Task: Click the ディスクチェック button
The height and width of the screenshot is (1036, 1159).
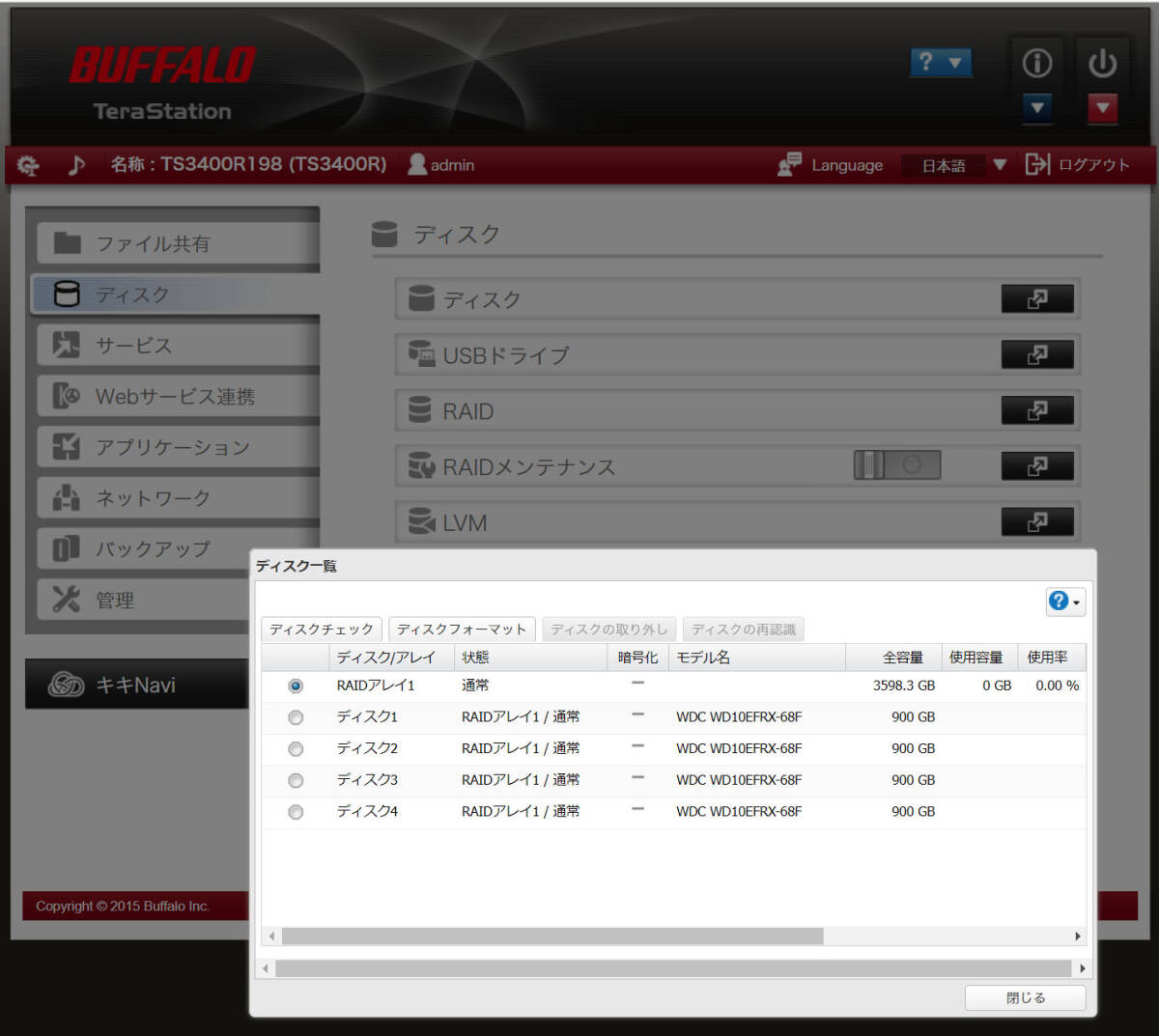Action: click(322, 630)
